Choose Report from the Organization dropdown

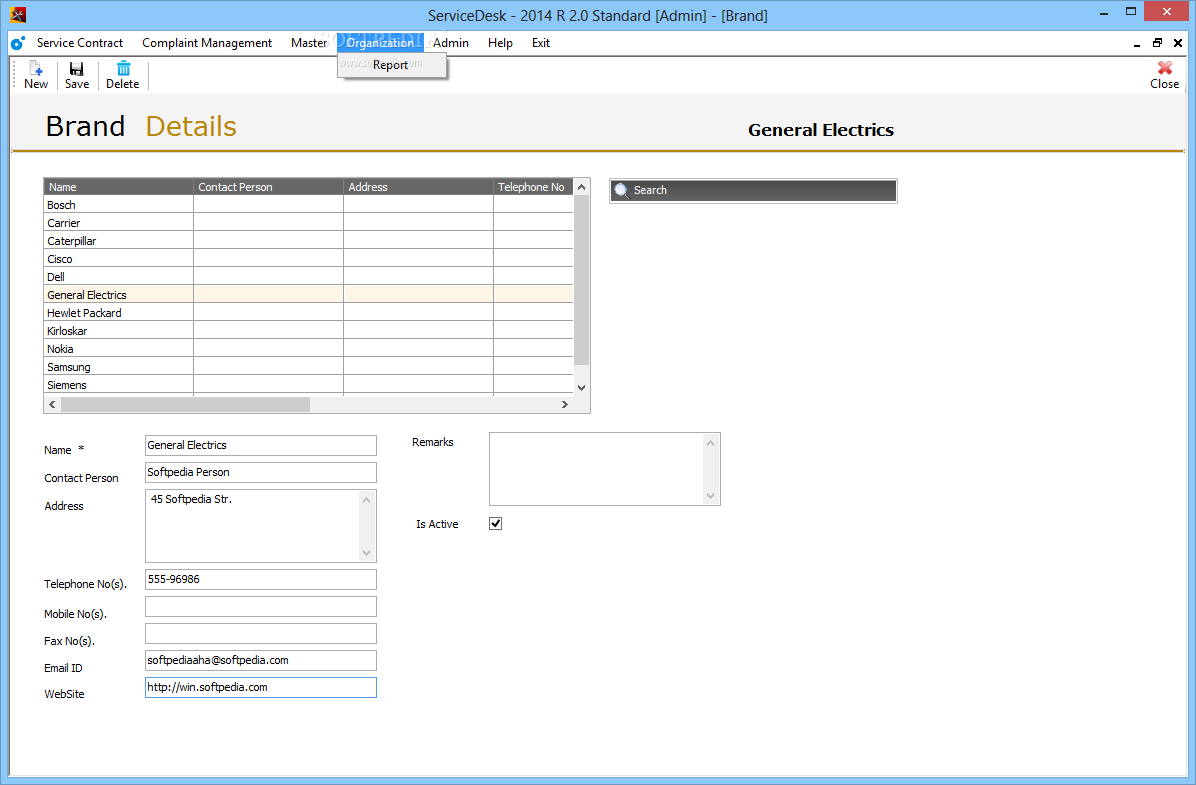pyautogui.click(x=391, y=65)
